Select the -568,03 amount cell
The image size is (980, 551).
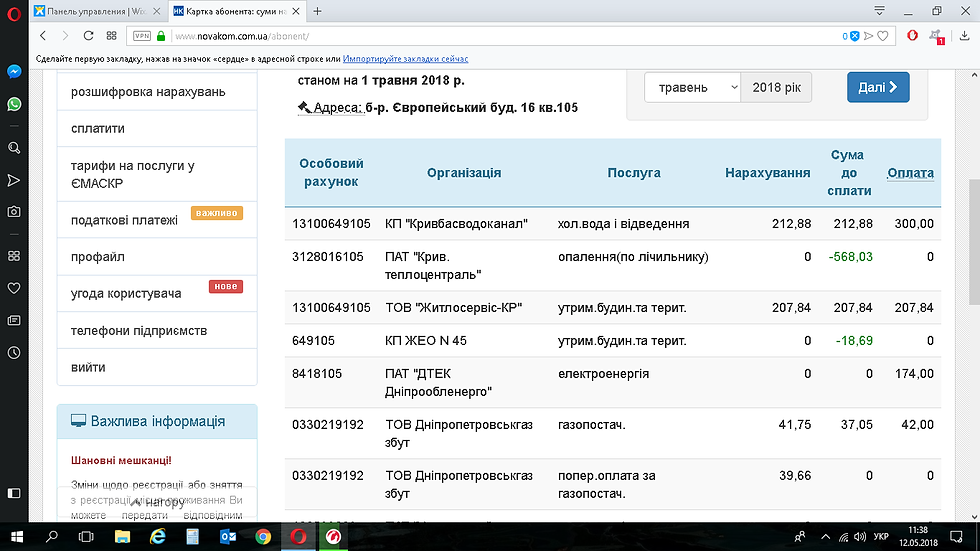pos(850,257)
